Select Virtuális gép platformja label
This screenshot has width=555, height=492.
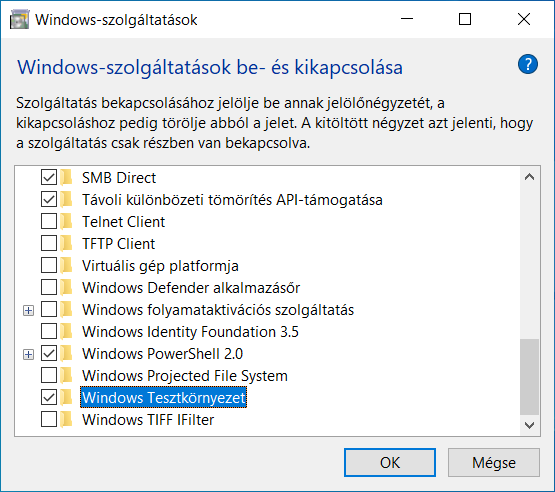[160, 266]
